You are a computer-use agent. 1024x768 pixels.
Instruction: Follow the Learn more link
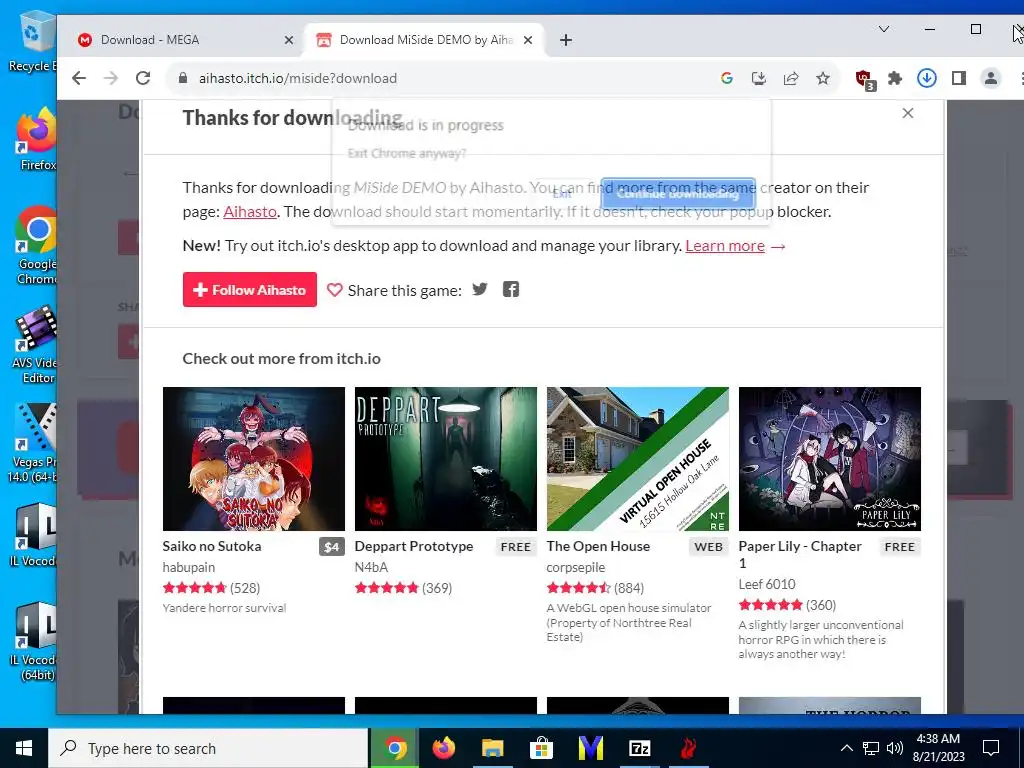point(725,246)
